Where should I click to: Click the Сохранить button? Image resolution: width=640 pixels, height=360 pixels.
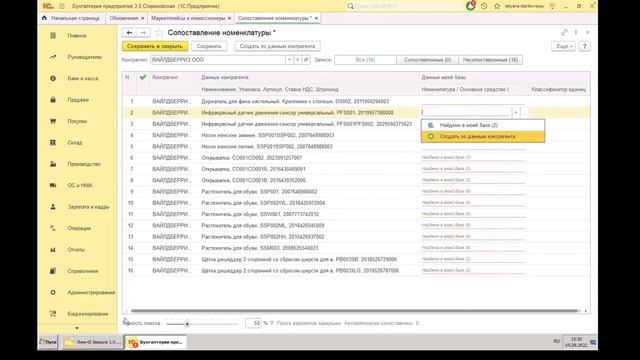coord(209,46)
